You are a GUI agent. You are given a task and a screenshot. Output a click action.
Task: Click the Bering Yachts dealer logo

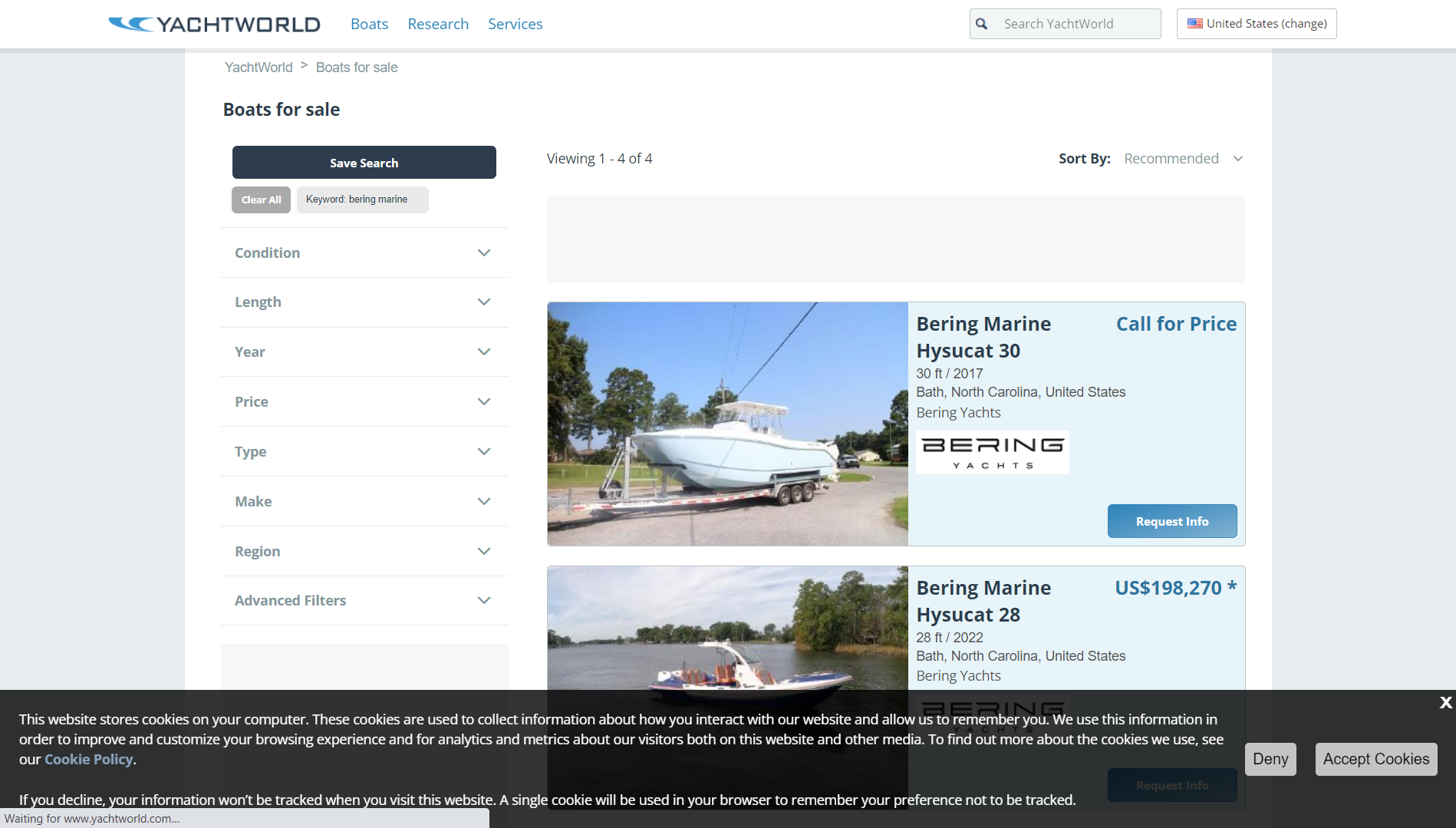[x=992, y=453]
